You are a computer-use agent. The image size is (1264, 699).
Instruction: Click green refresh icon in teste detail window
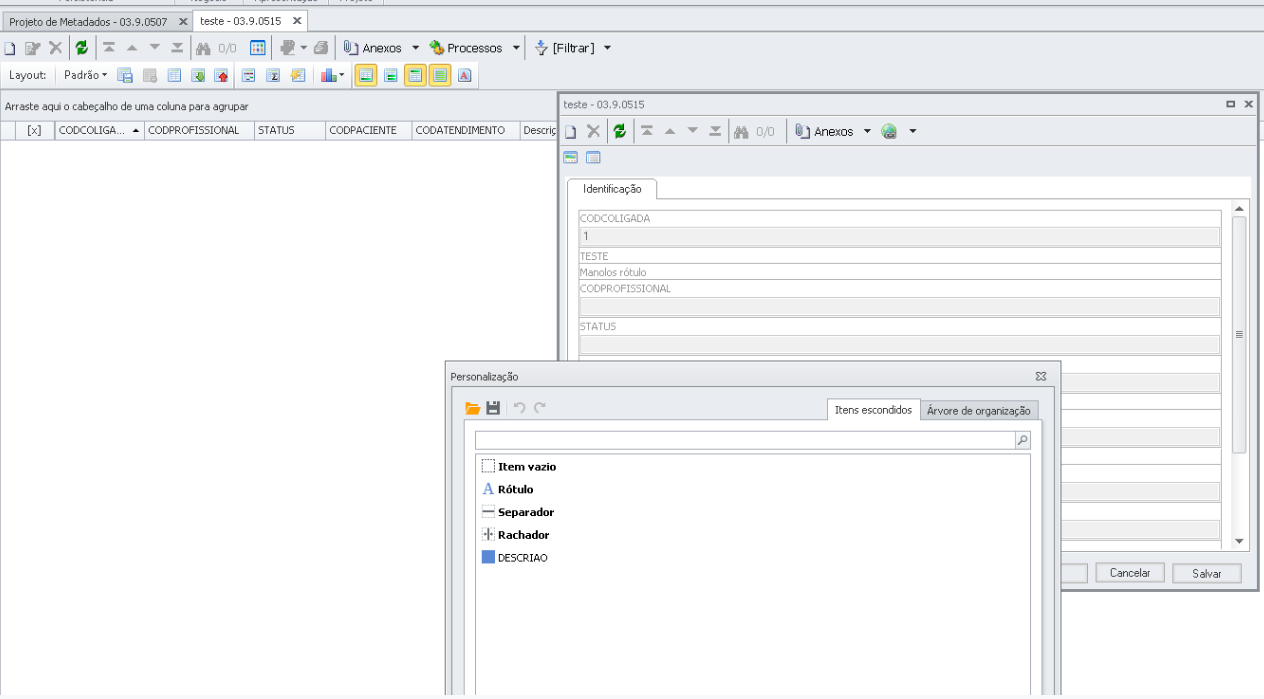click(620, 131)
